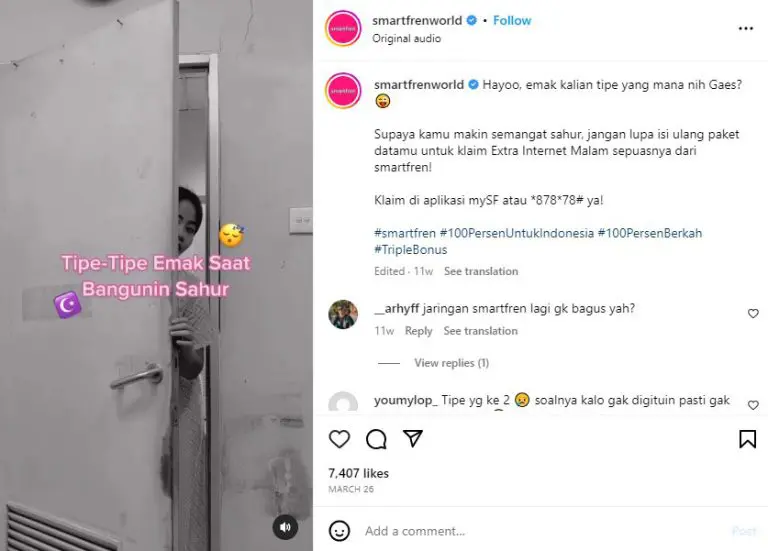Mute the video with the speaker icon
Image resolution: width=768 pixels, height=551 pixels.
click(x=285, y=527)
